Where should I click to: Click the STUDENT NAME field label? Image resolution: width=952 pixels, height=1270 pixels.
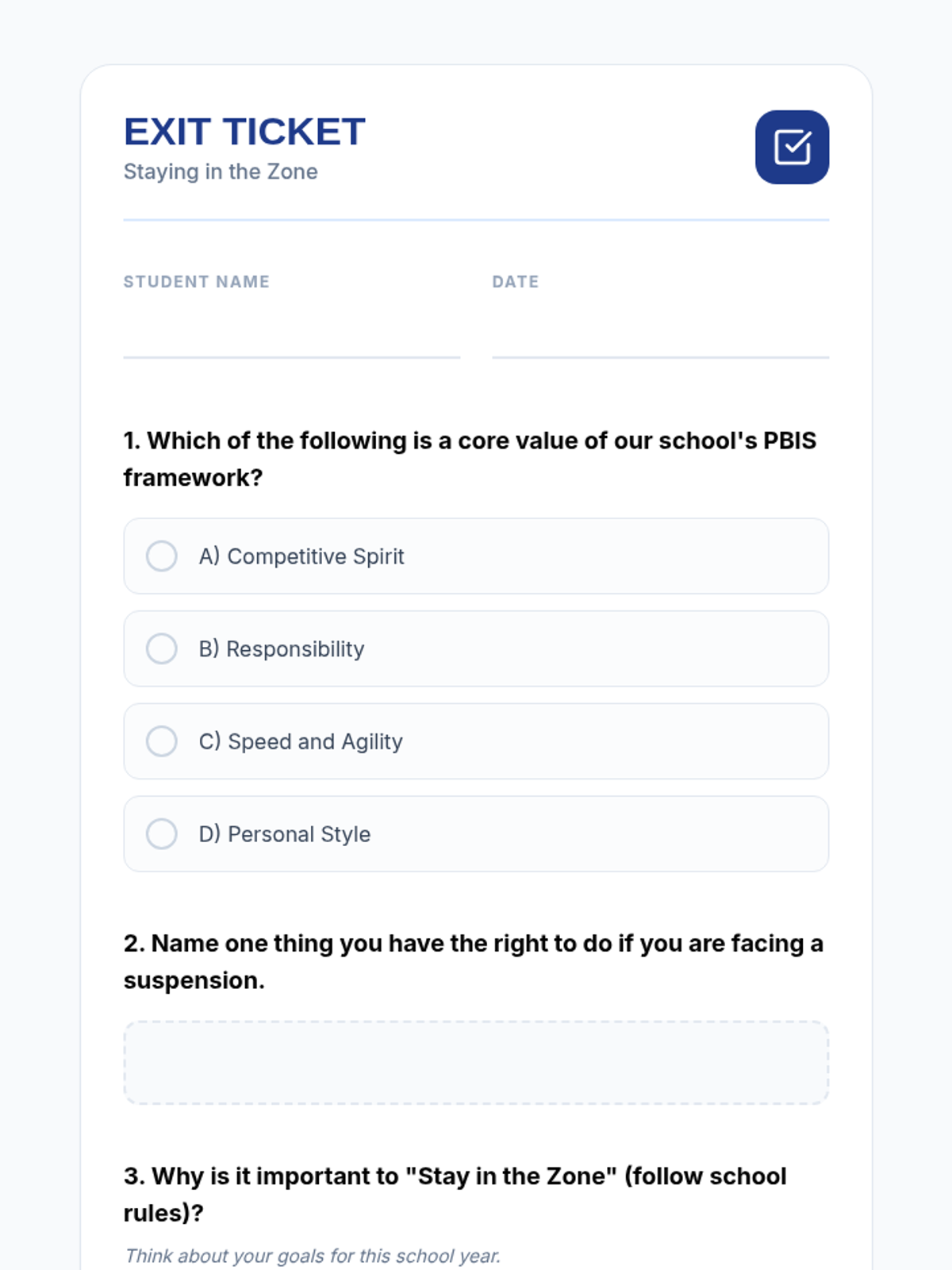(197, 282)
